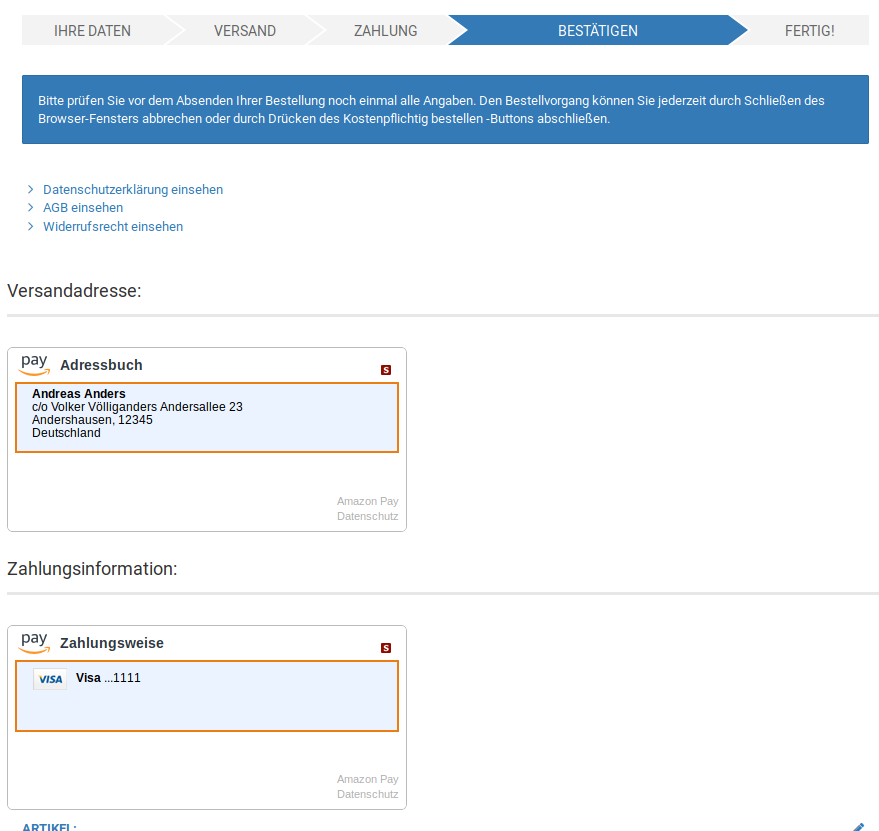This screenshot has width=879, height=831.
Task: Go back to the Ihre Daten step
Action: click(x=92, y=31)
